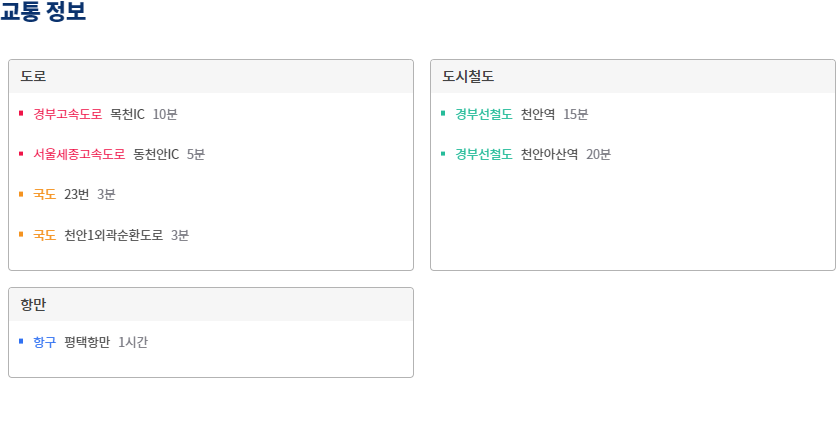Select 천안1외곽순환도로 road entry

114,235
